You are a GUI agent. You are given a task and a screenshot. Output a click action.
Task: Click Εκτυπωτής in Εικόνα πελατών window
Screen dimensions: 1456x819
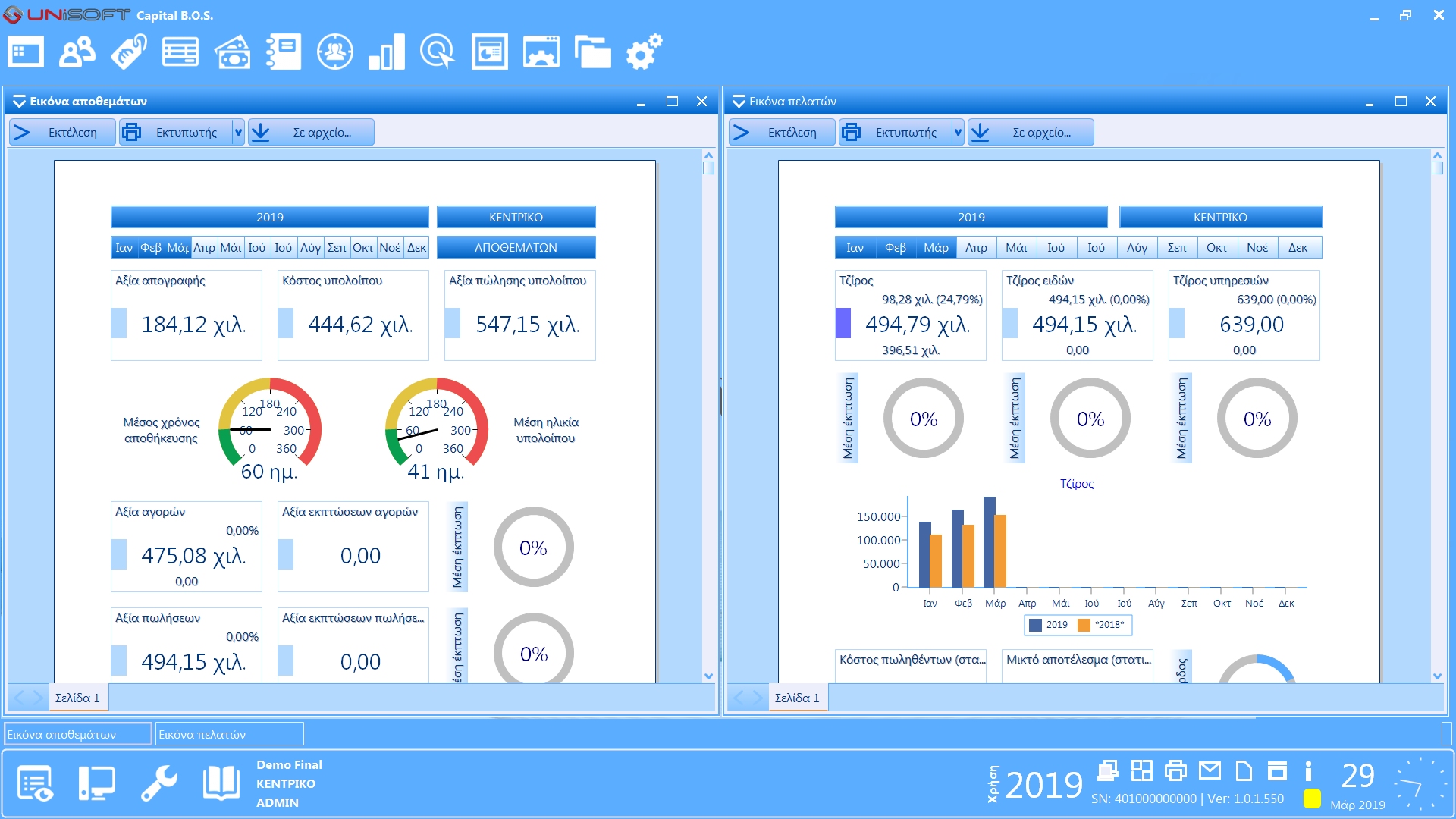(896, 132)
